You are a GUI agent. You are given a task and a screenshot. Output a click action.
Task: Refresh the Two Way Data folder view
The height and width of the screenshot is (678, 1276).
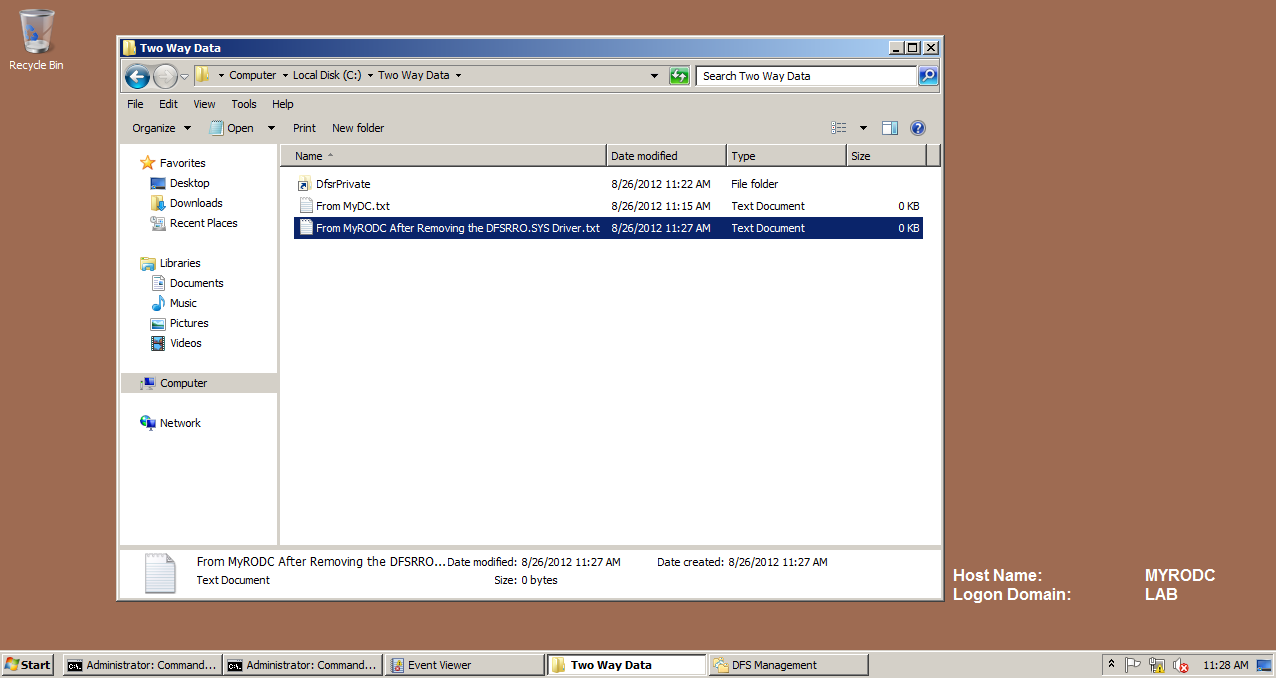pos(679,76)
